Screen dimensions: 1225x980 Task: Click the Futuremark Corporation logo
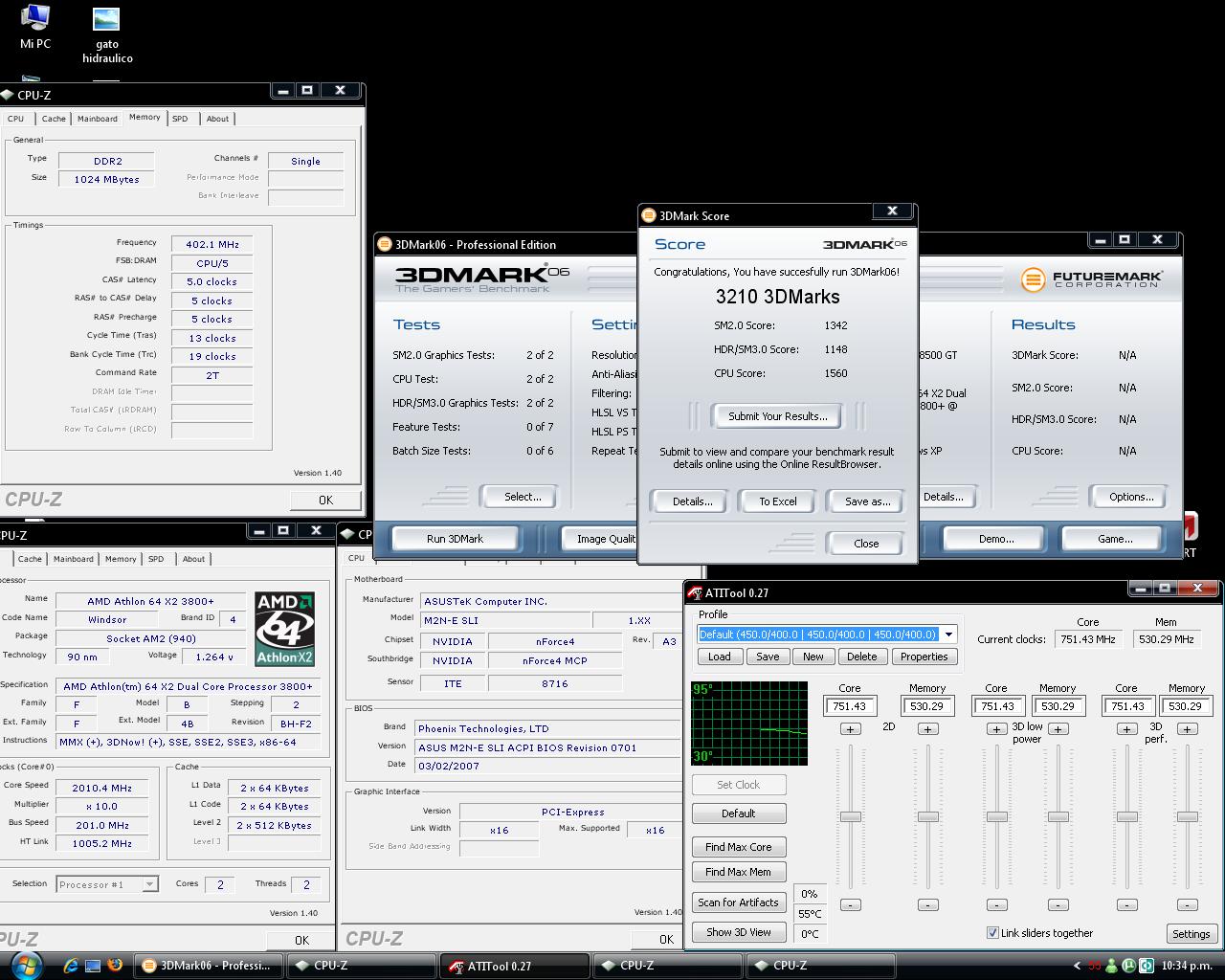1091,278
